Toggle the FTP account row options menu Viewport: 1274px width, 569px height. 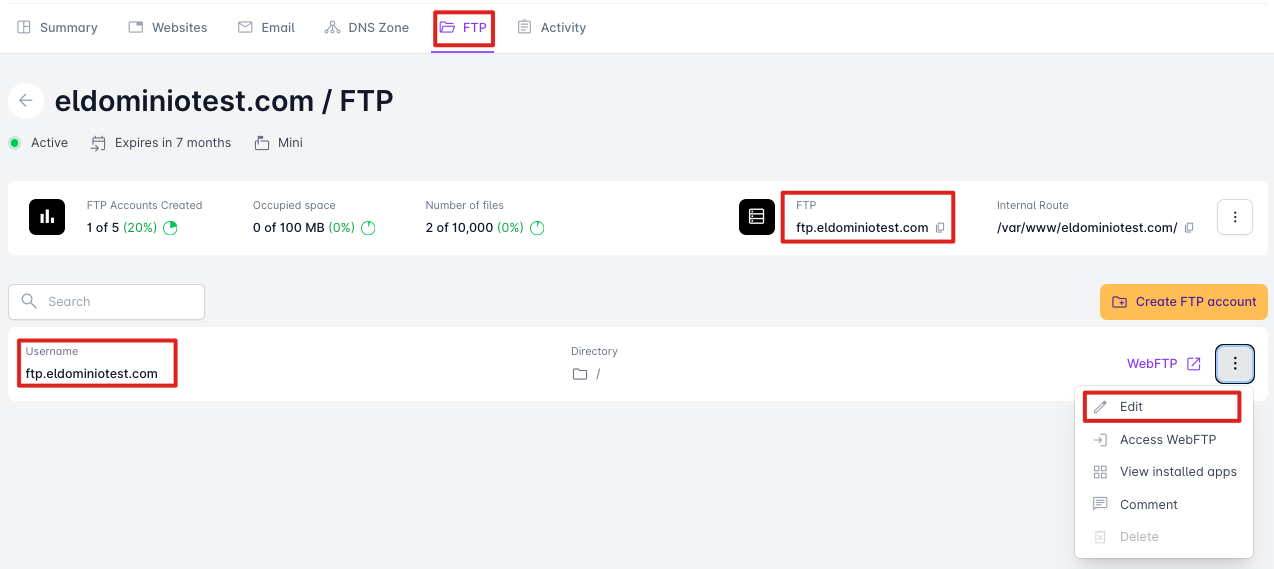(x=1235, y=364)
